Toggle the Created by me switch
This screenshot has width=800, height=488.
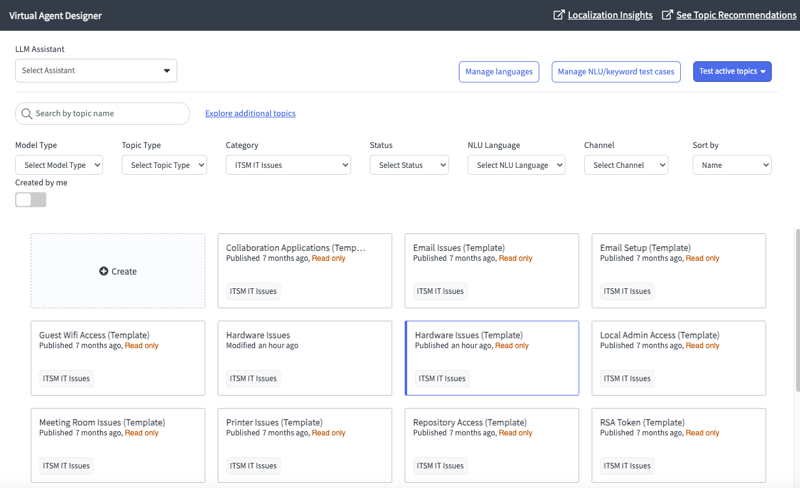(x=31, y=200)
